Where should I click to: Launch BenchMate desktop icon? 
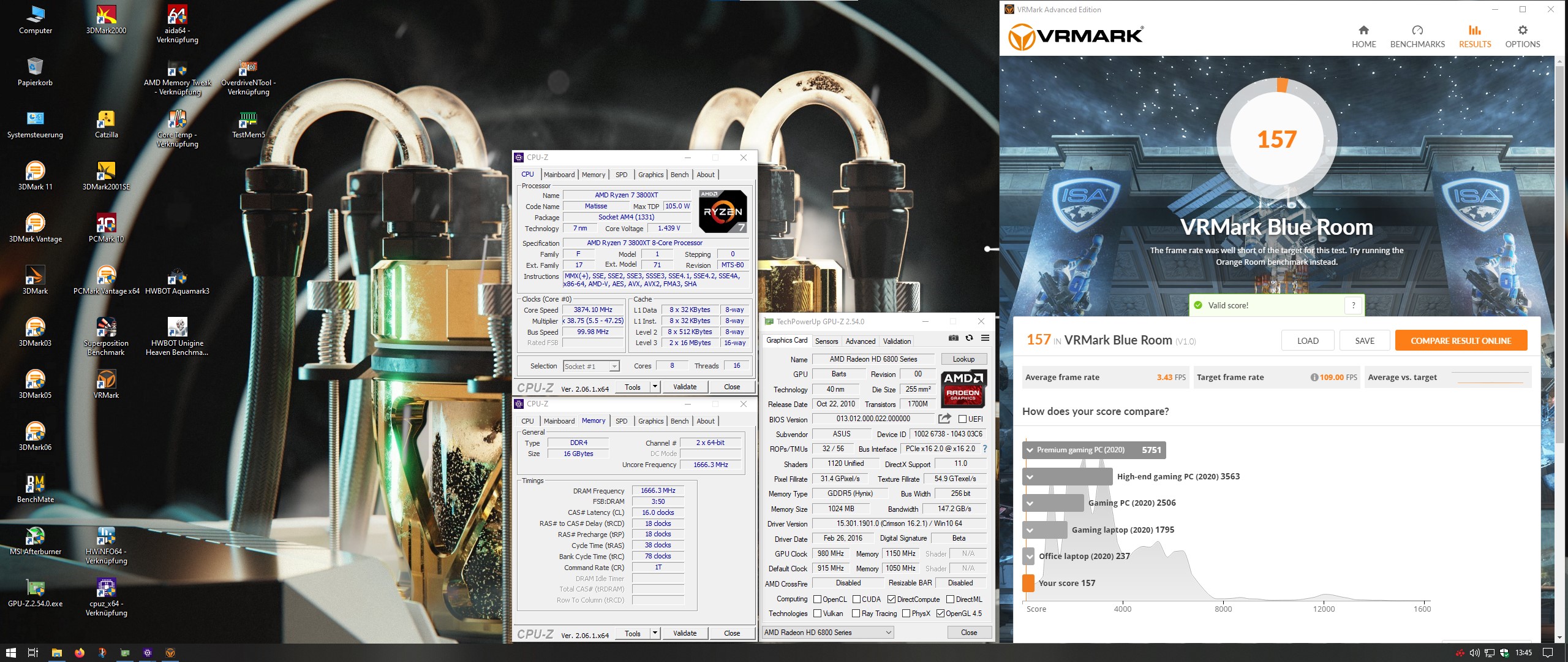pyautogui.click(x=35, y=489)
